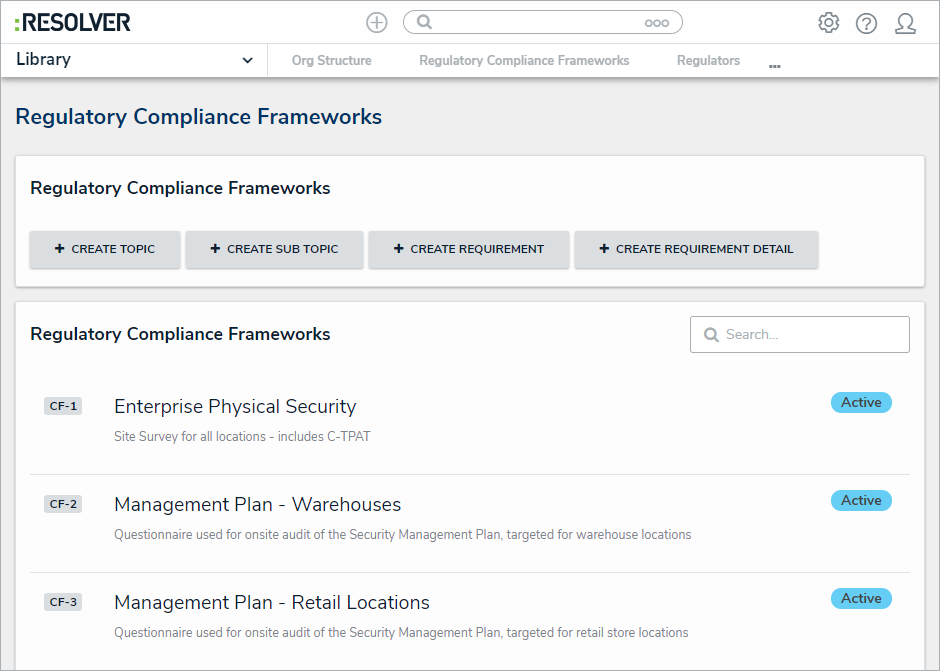Open the Regulatory Compliance Frameworks tab
The image size is (940, 671).
(524, 61)
